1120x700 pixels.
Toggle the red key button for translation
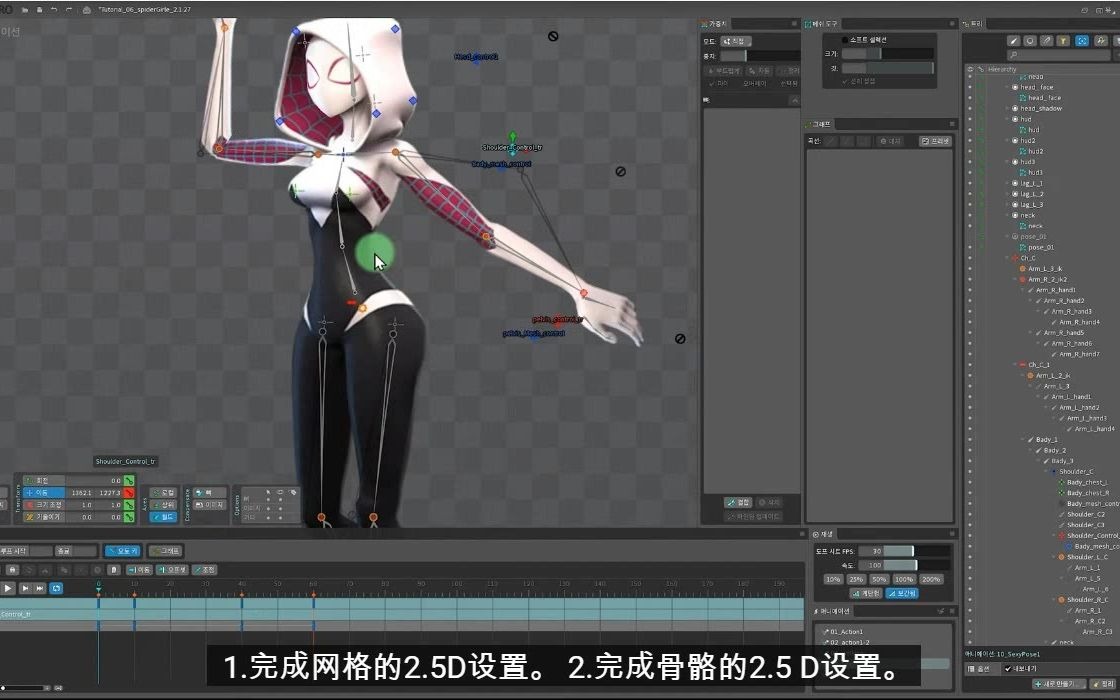pyautogui.click(x=129, y=493)
